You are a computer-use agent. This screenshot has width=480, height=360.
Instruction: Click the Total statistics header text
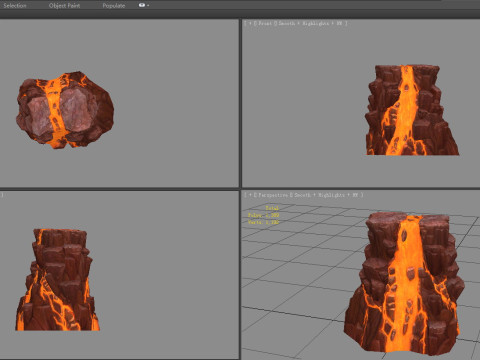[x=272, y=208]
